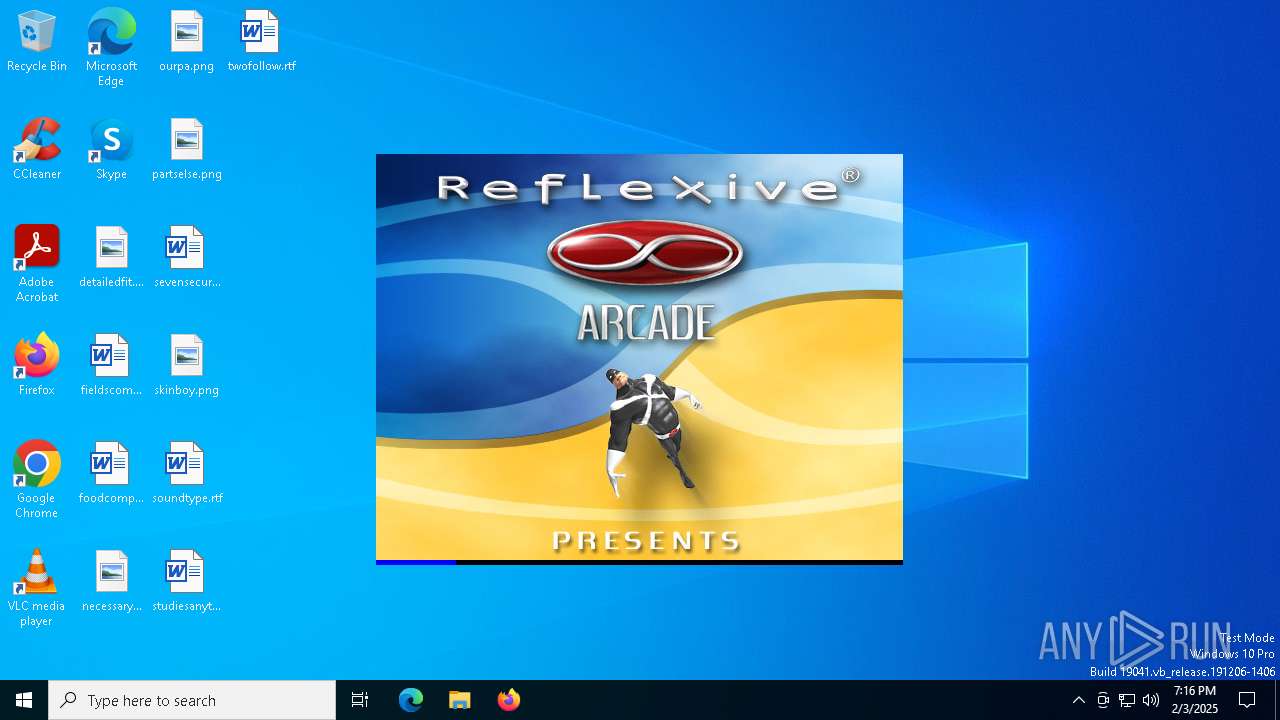
Task: Select the sevensecur document icon
Action: coord(187,258)
